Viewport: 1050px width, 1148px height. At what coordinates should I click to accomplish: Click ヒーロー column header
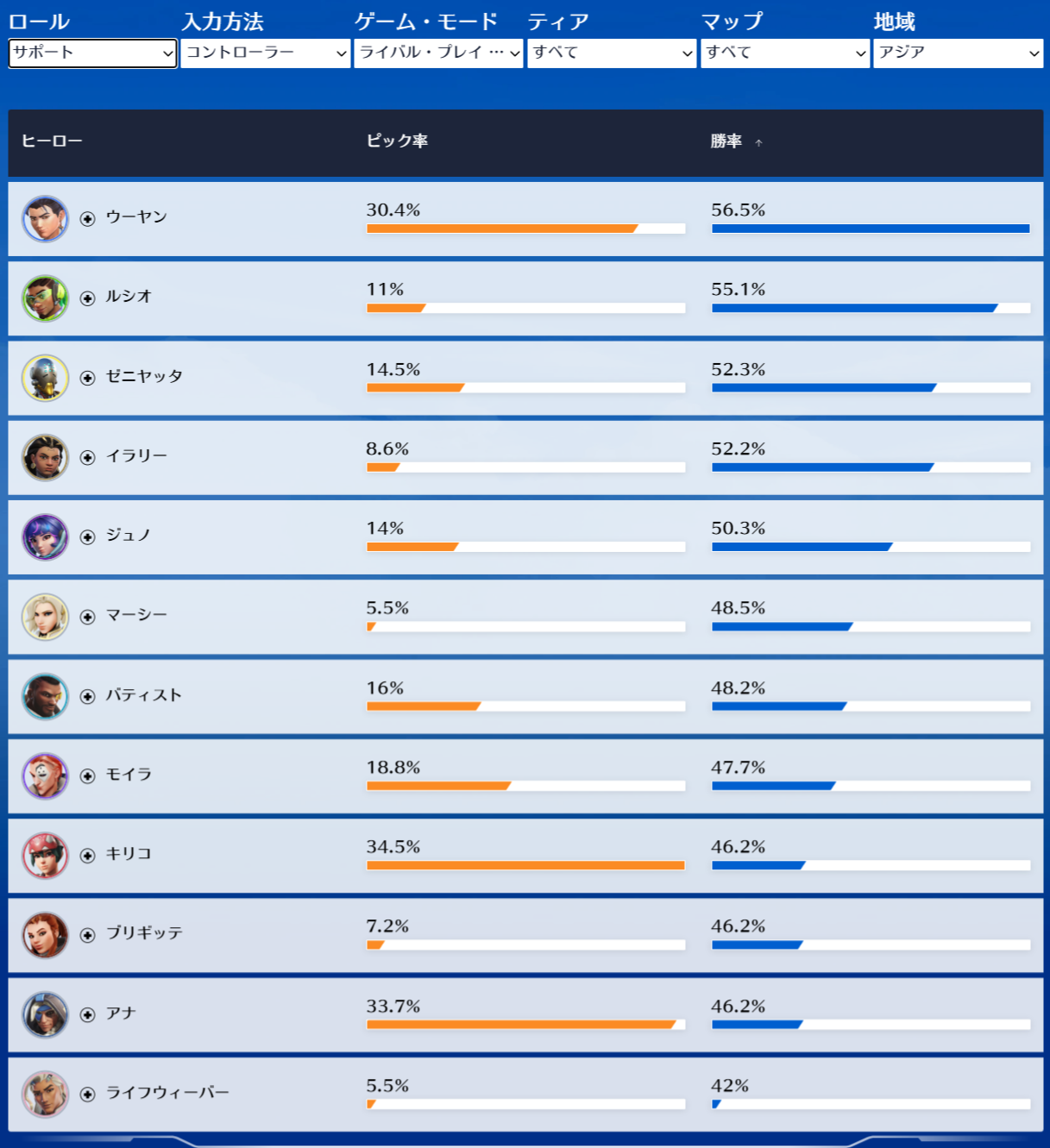[x=52, y=141]
